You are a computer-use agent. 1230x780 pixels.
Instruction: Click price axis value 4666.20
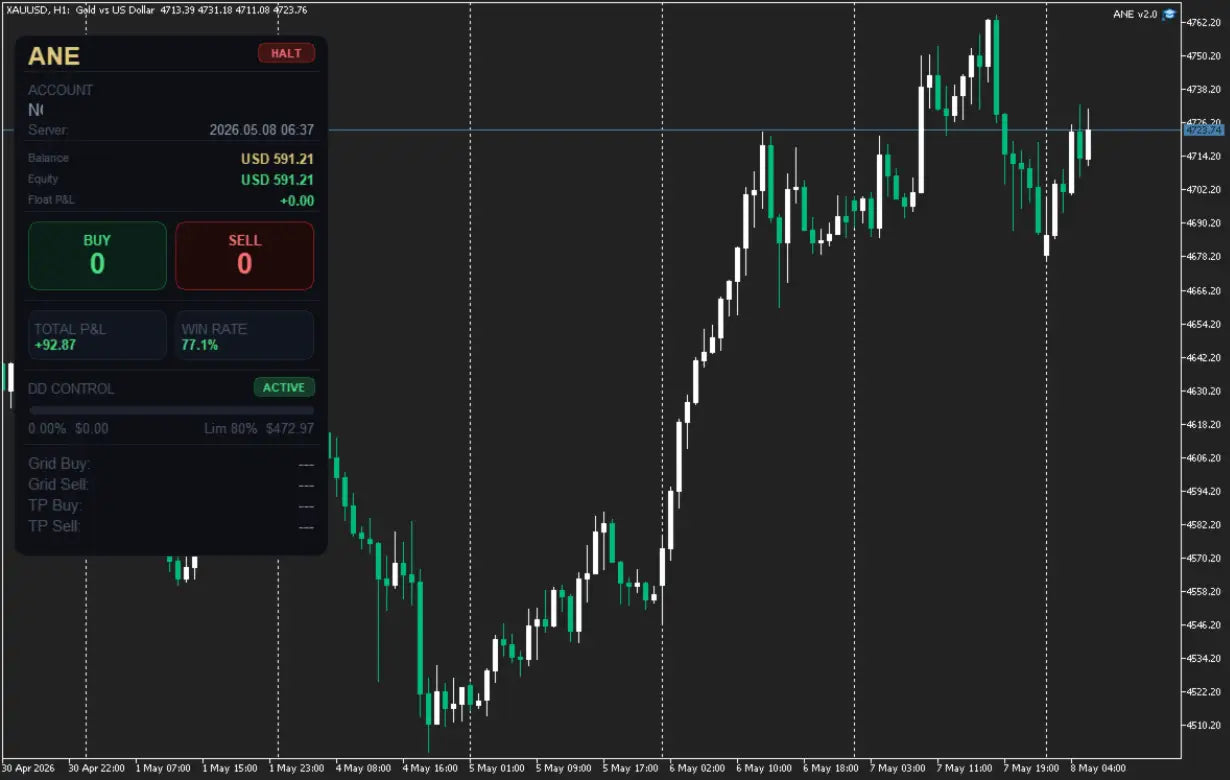1203,290
